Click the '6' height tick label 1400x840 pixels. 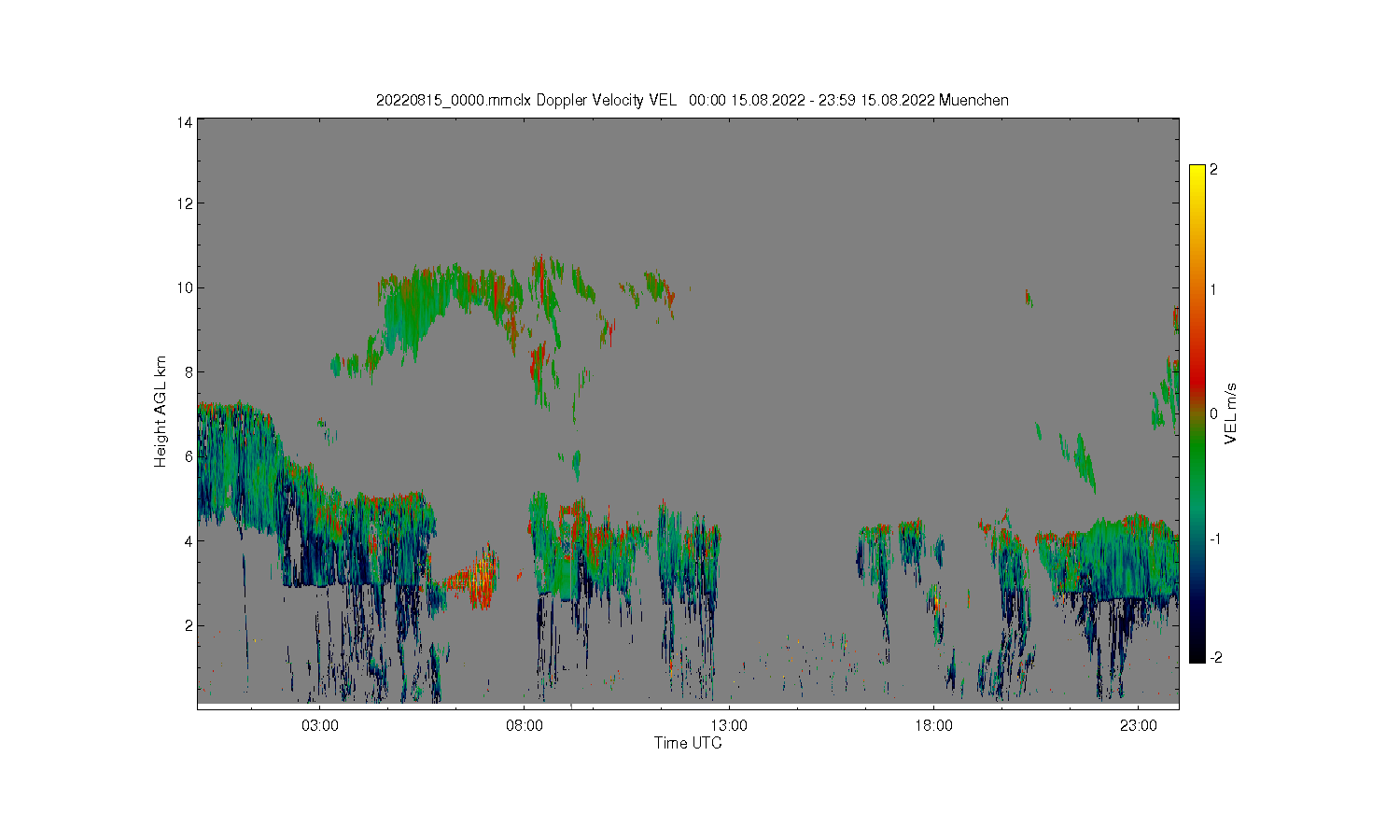(x=189, y=456)
